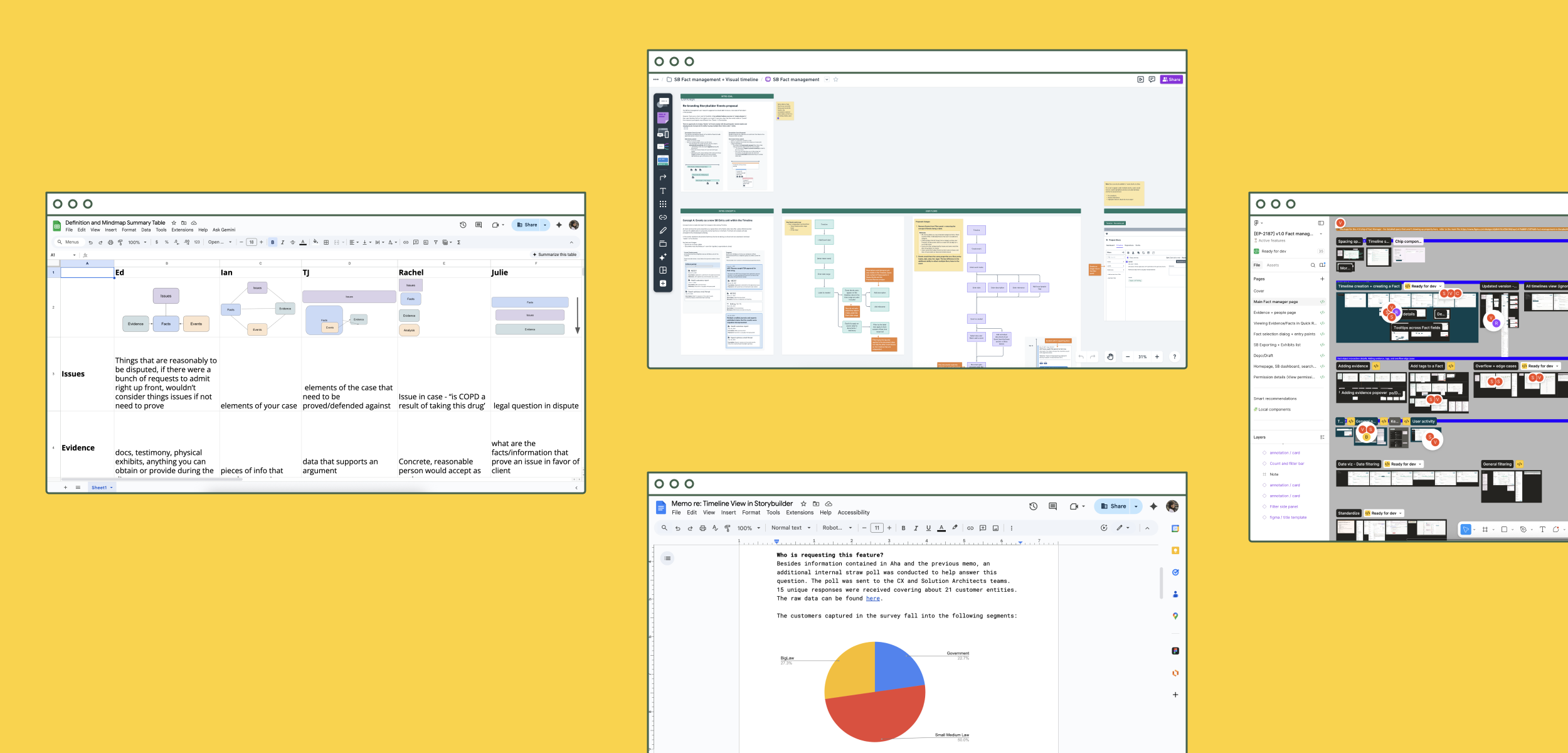Click the functions sigma icon in Sheets
This screenshot has width=1568, height=753.
(x=458, y=242)
